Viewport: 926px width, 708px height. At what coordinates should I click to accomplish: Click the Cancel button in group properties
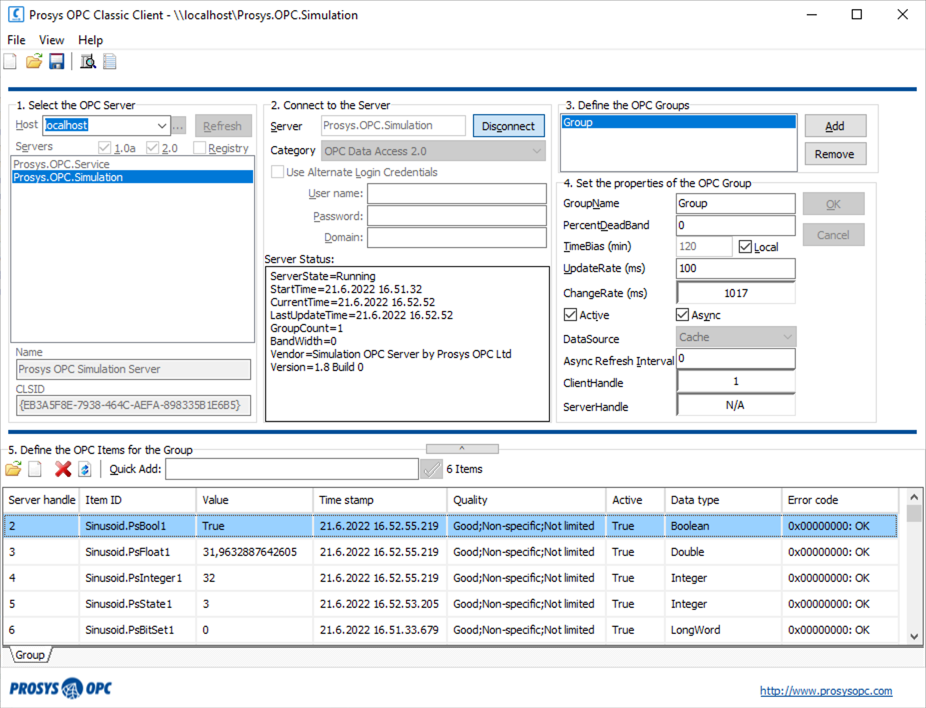coord(833,235)
